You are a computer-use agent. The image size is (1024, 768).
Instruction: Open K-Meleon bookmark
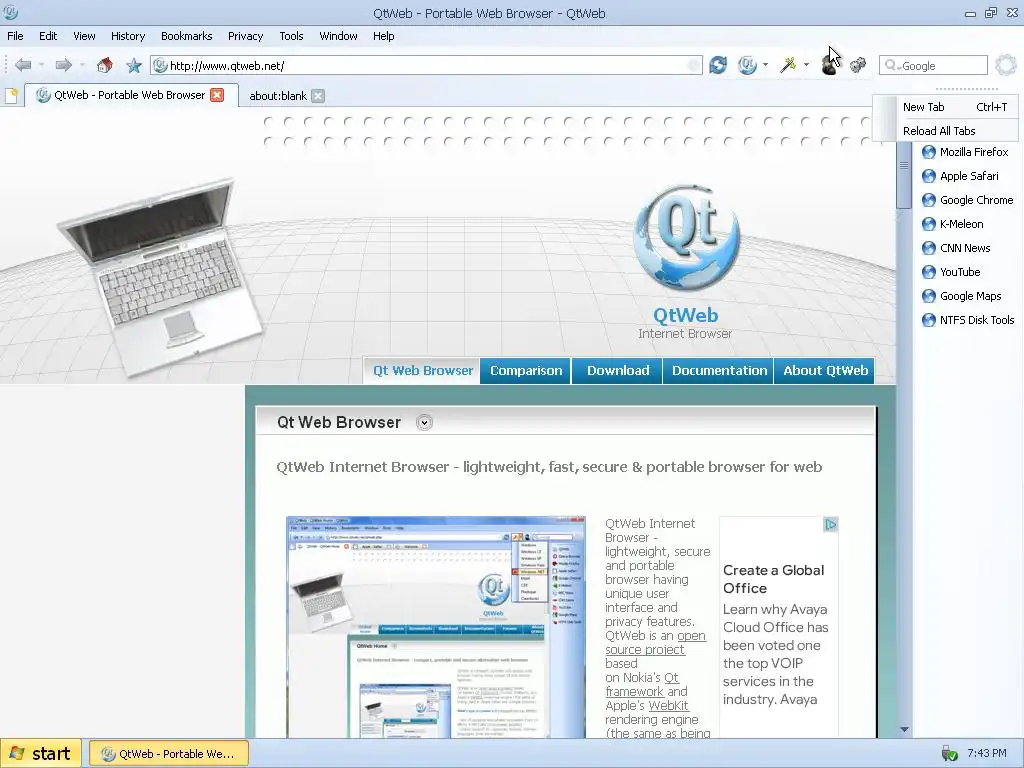952,224
